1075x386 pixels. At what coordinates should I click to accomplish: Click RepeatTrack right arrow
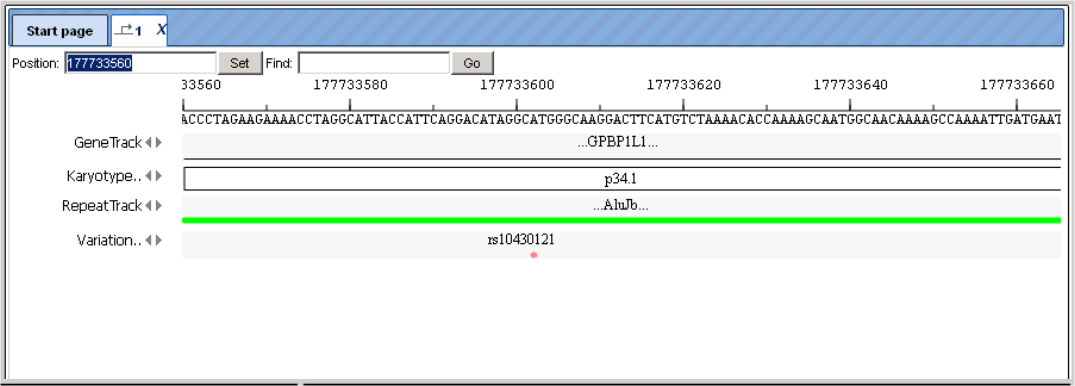click(159, 206)
